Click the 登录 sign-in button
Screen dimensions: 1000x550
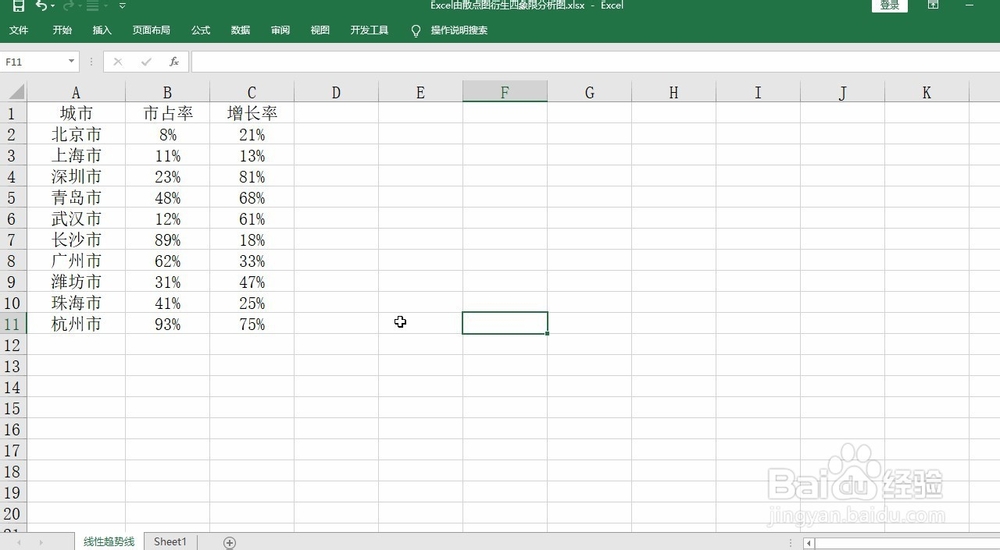click(x=889, y=5)
